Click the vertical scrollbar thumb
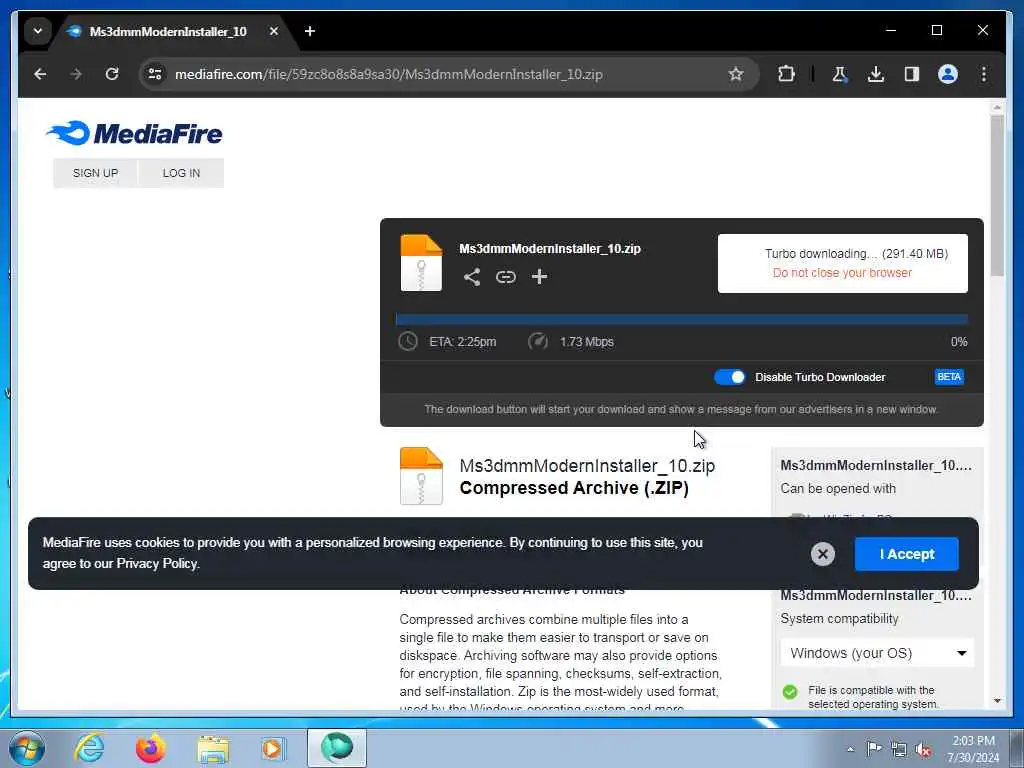The height and width of the screenshot is (768, 1024). [x=997, y=196]
